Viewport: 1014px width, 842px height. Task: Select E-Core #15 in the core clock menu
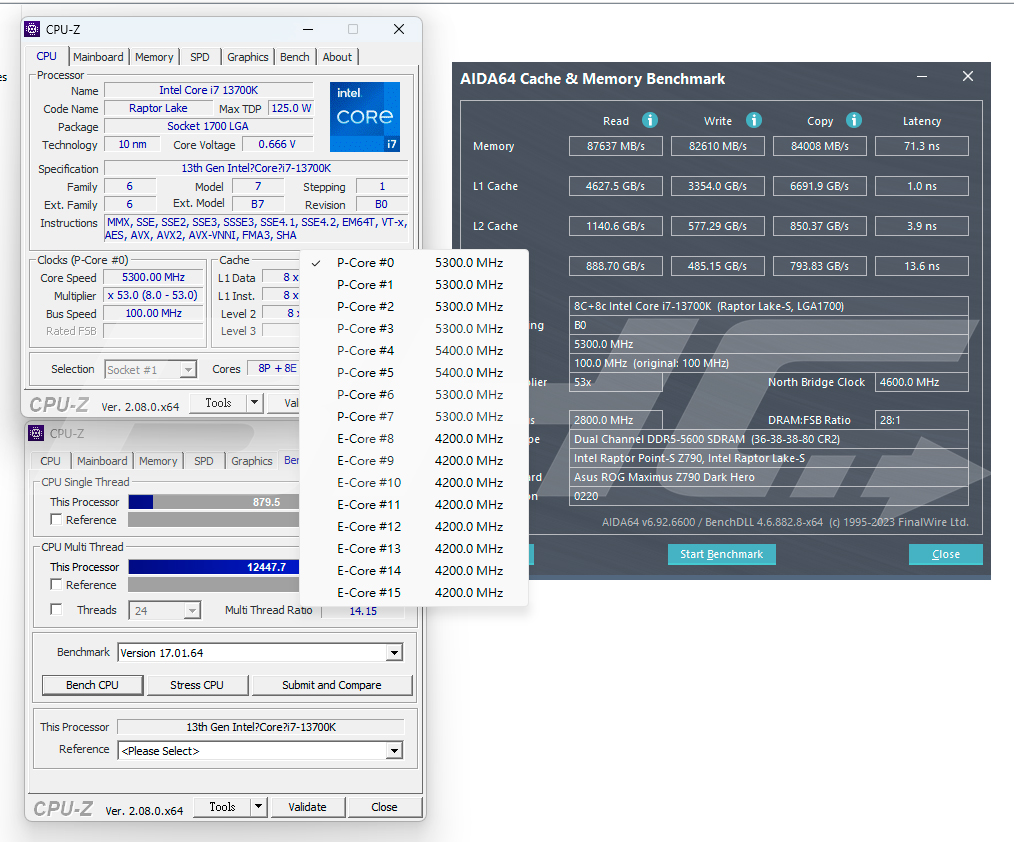point(415,592)
